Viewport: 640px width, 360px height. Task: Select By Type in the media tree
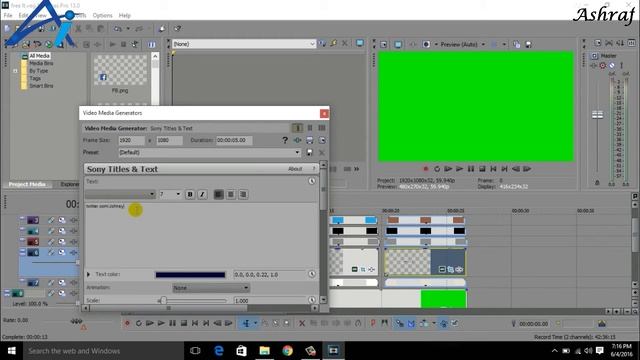point(38,71)
